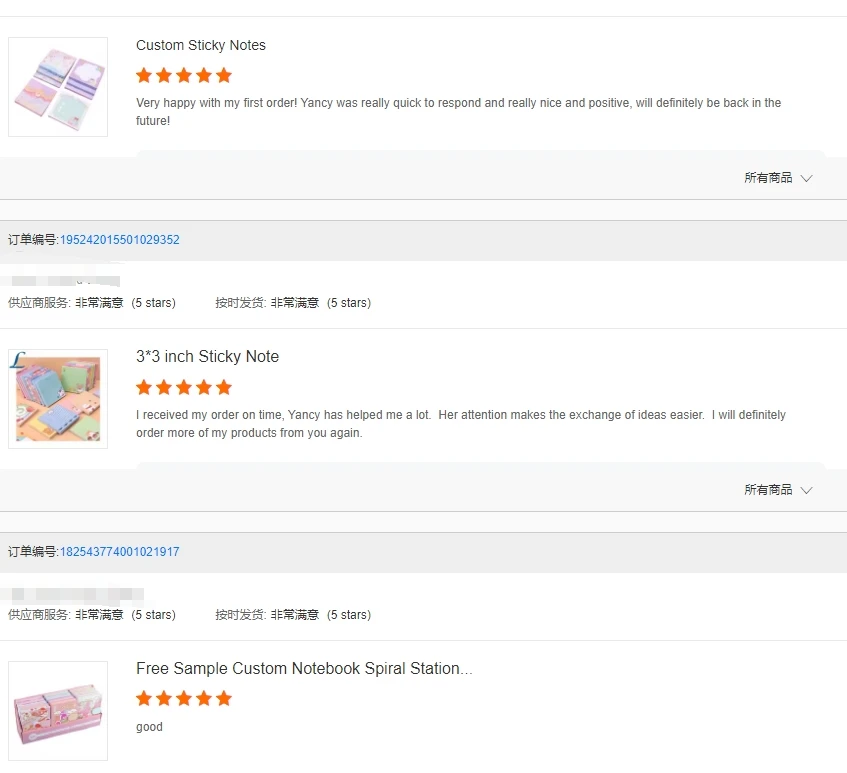This screenshot has height=773, width=847.
Task: Click the 'good' review comment
Action: point(149,727)
